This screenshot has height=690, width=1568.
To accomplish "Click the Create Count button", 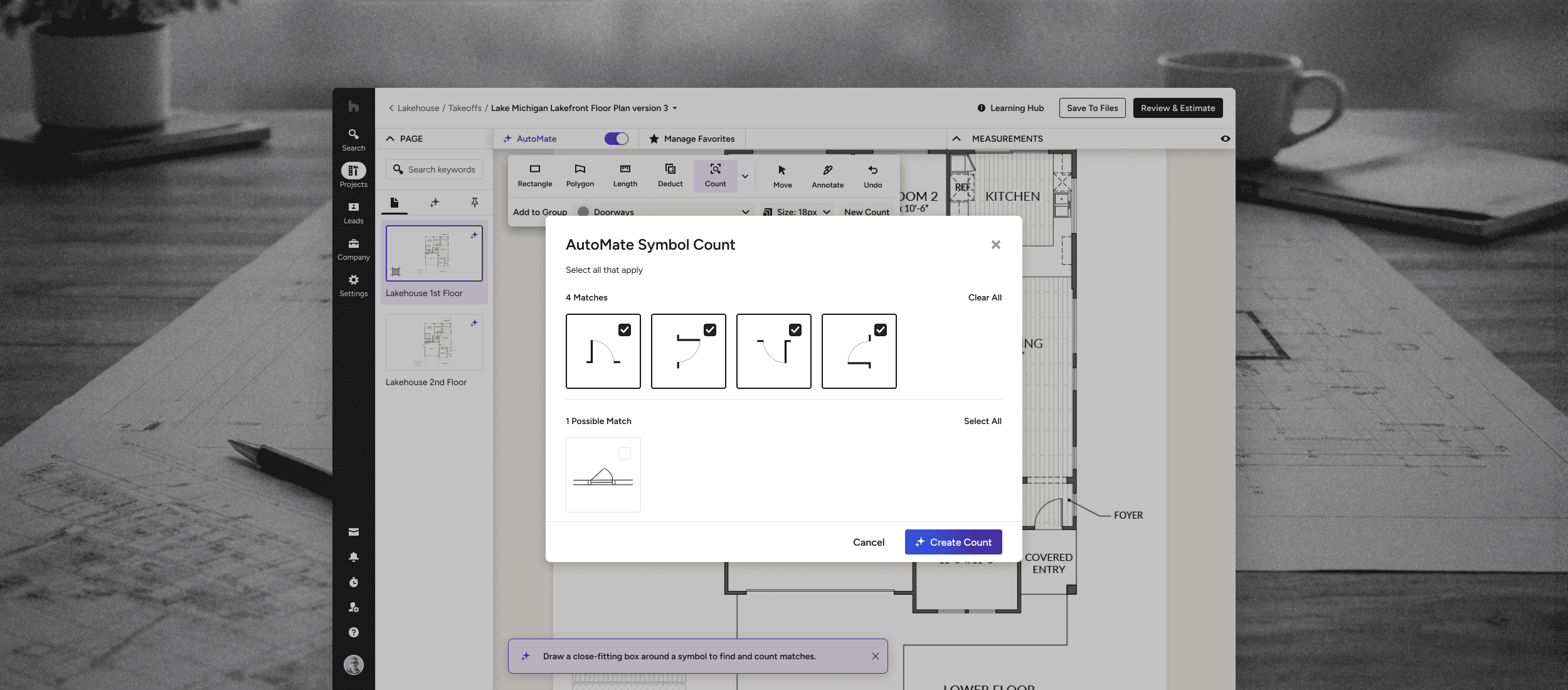I will [953, 542].
